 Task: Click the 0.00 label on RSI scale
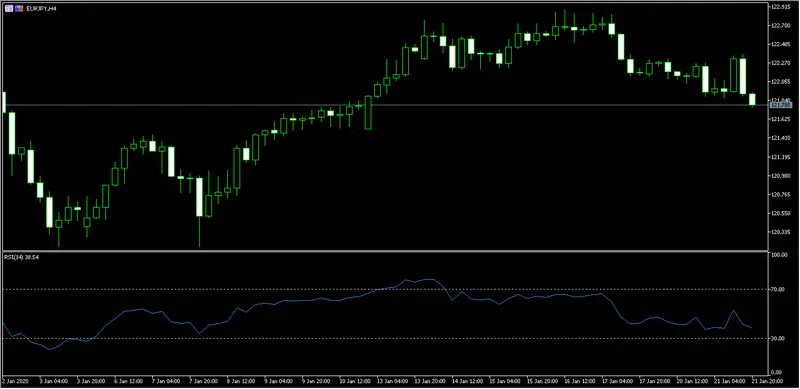click(x=777, y=372)
